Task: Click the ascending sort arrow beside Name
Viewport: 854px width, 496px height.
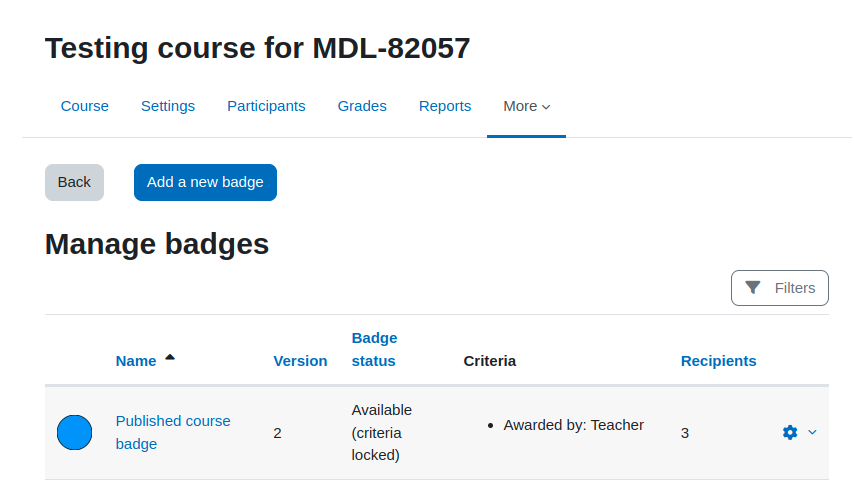Action: (x=170, y=357)
